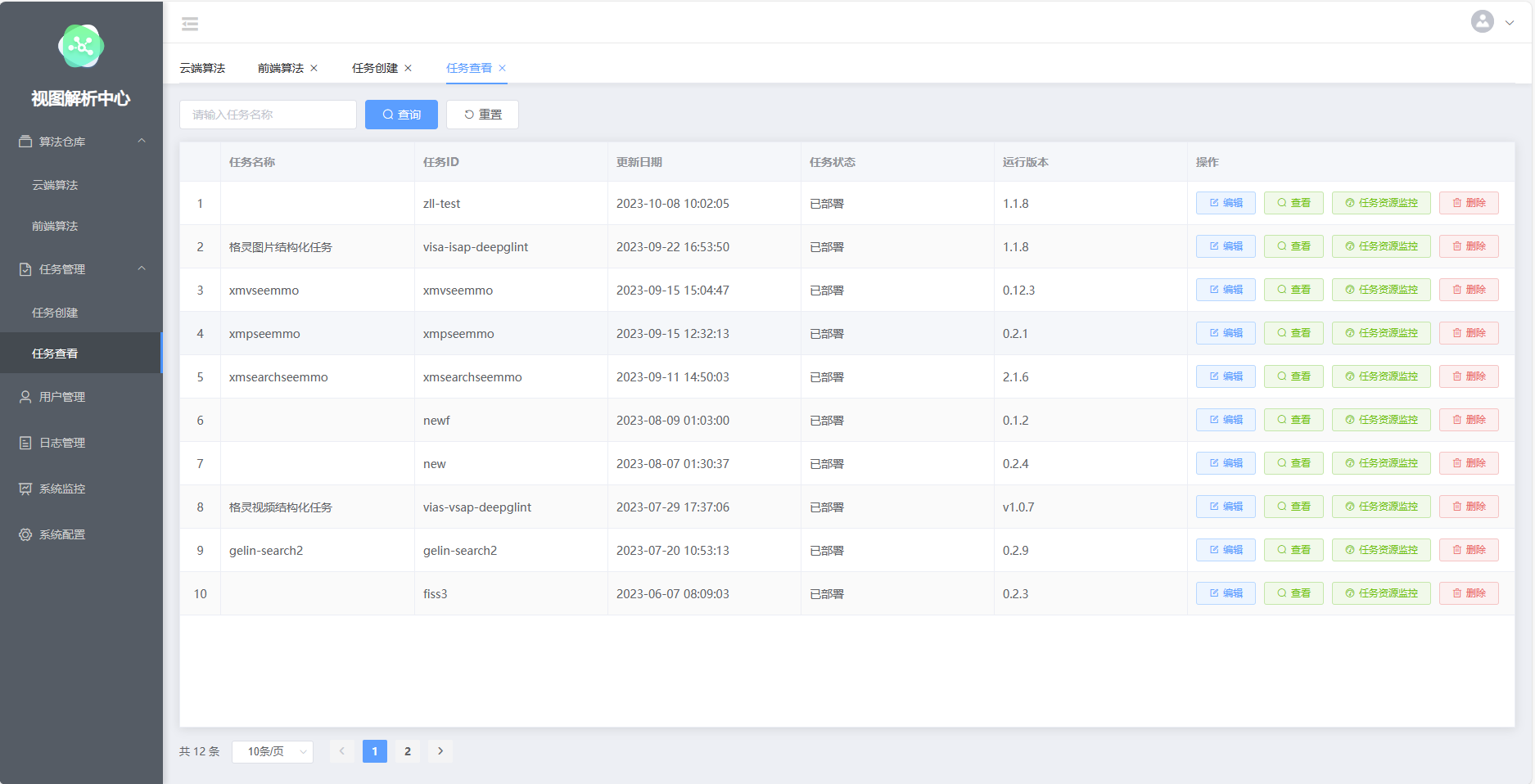Delete the visa-isap-deepglint task
Screen dimensions: 1535x784
(x=1469, y=246)
